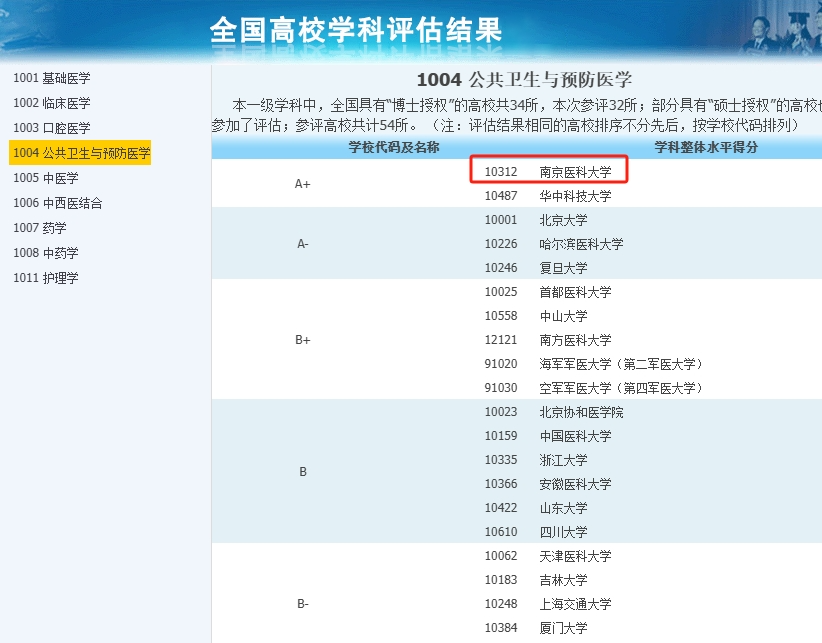Select 北京大学 in the A- group

563,220
